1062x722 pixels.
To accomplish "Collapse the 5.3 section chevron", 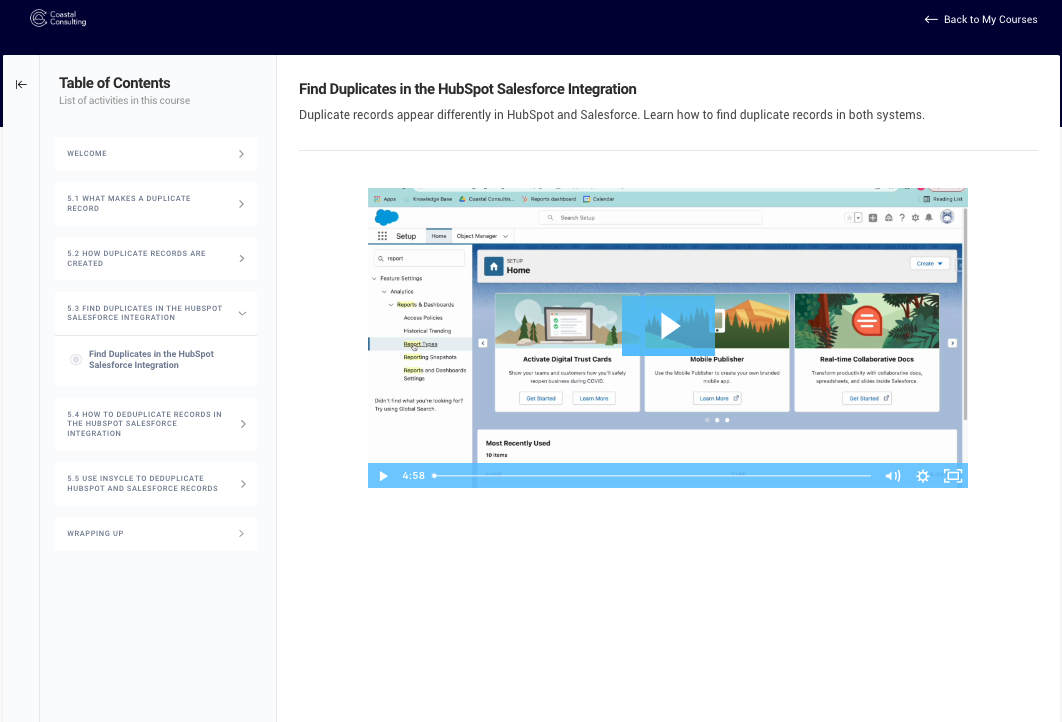I will click(242, 313).
